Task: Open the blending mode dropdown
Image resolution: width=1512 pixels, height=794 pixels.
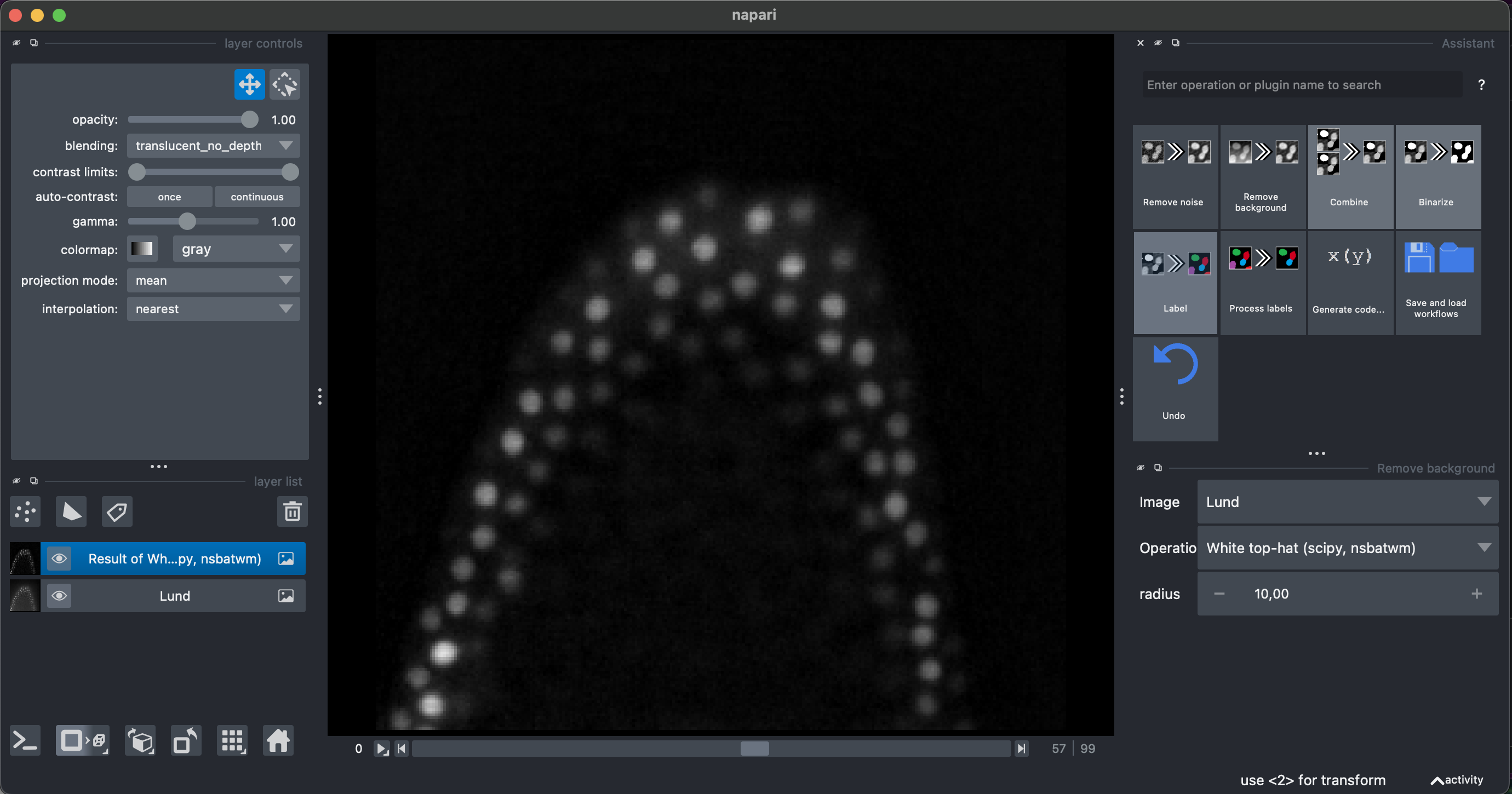Action: (x=213, y=146)
